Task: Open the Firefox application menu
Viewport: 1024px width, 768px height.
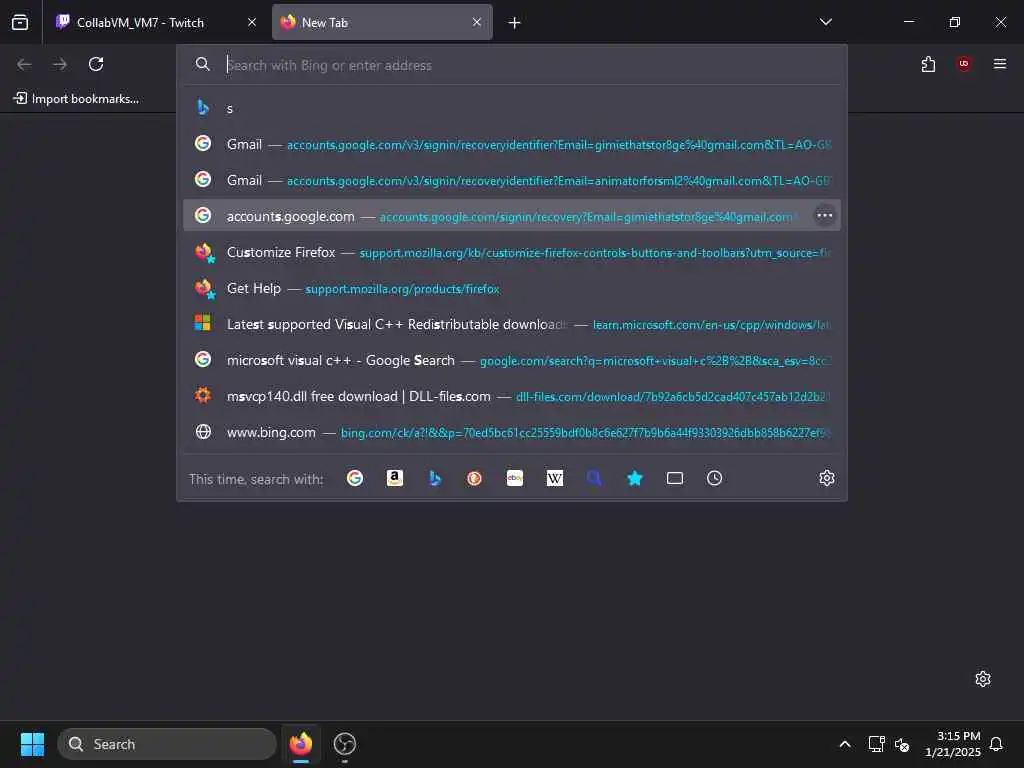Action: [1000, 64]
